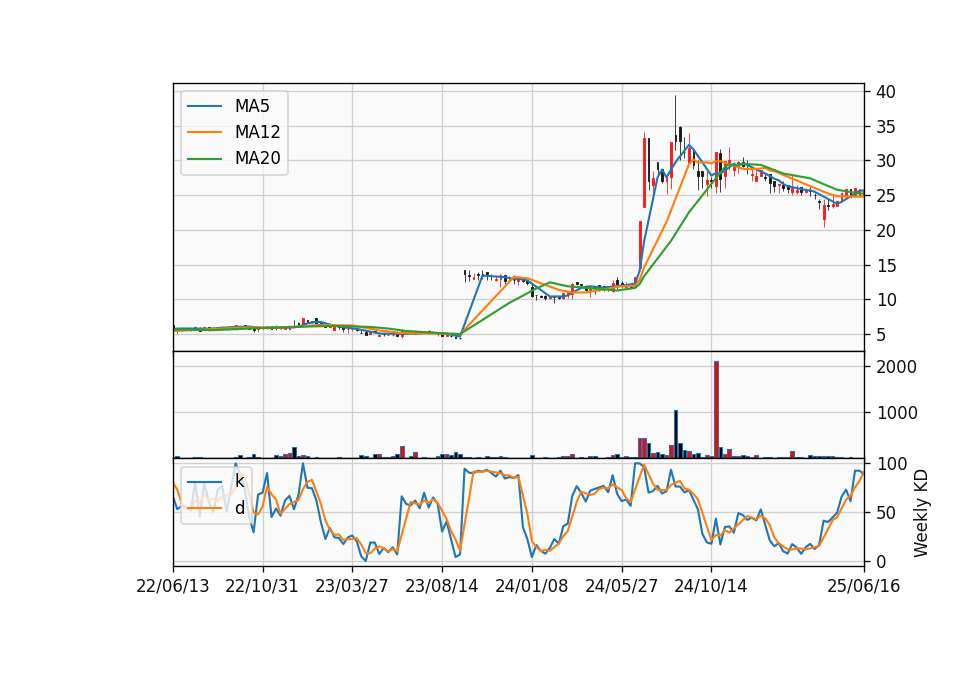Click the blue MA5 legend line sample
Screen dimensions: 960x690
(x=204, y=106)
